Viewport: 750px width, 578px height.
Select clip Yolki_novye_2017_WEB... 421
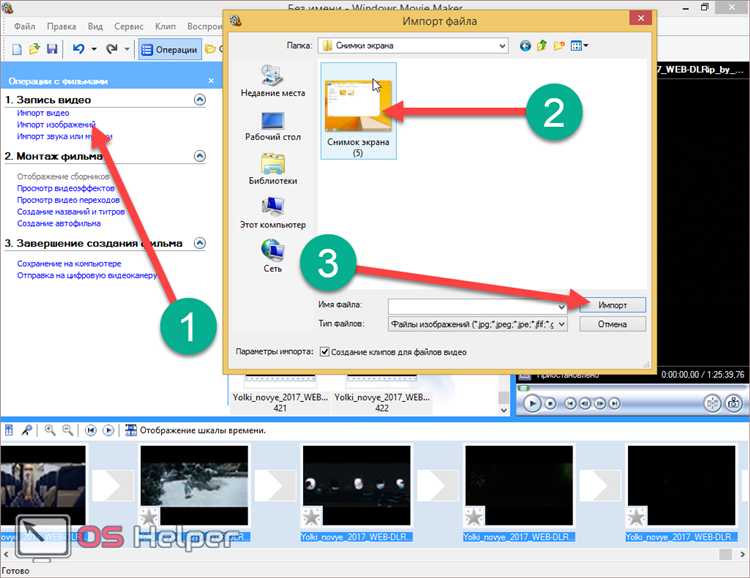[x=280, y=394]
